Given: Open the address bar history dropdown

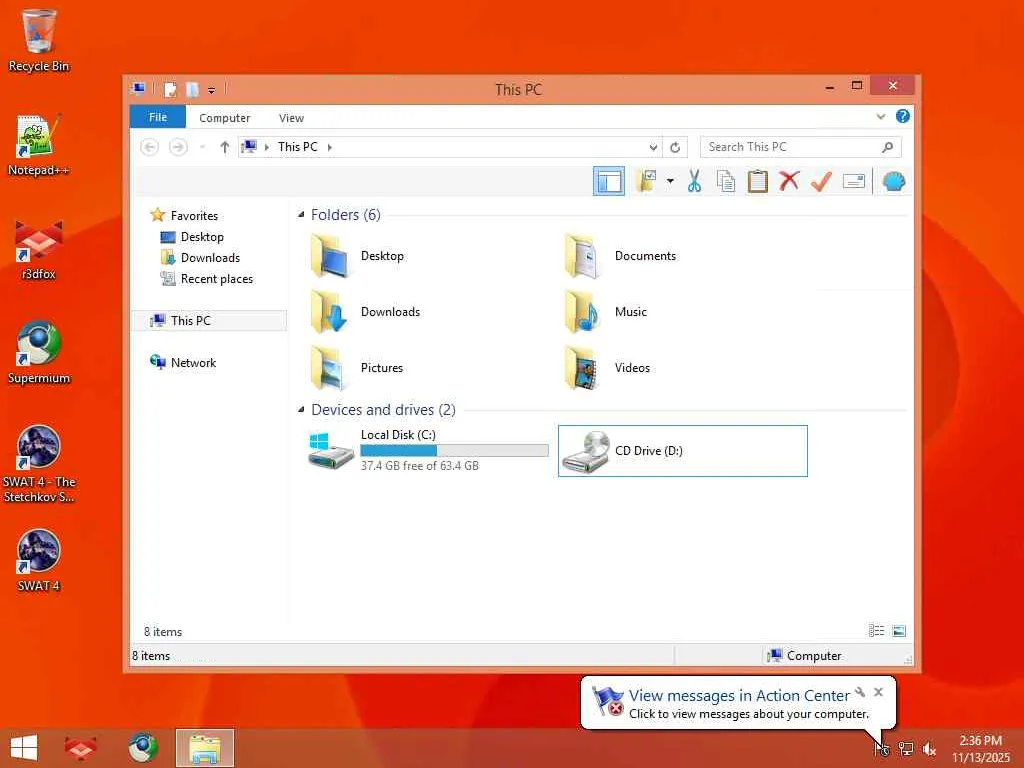Looking at the screenshot, I should pos(652,148).
